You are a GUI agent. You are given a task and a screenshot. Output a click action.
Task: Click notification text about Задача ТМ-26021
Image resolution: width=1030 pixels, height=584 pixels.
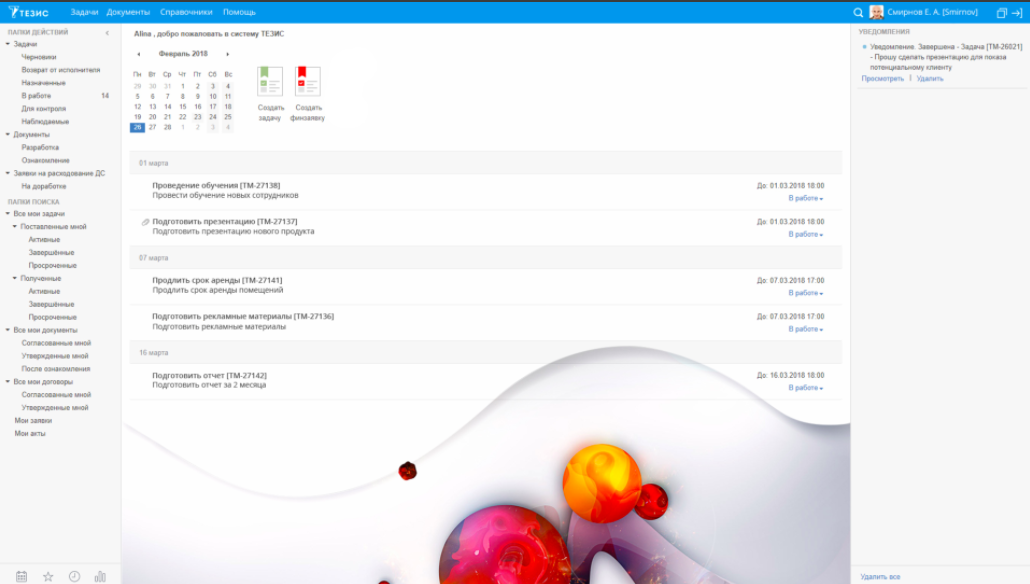pyautogui.click(x=946, y=57)
